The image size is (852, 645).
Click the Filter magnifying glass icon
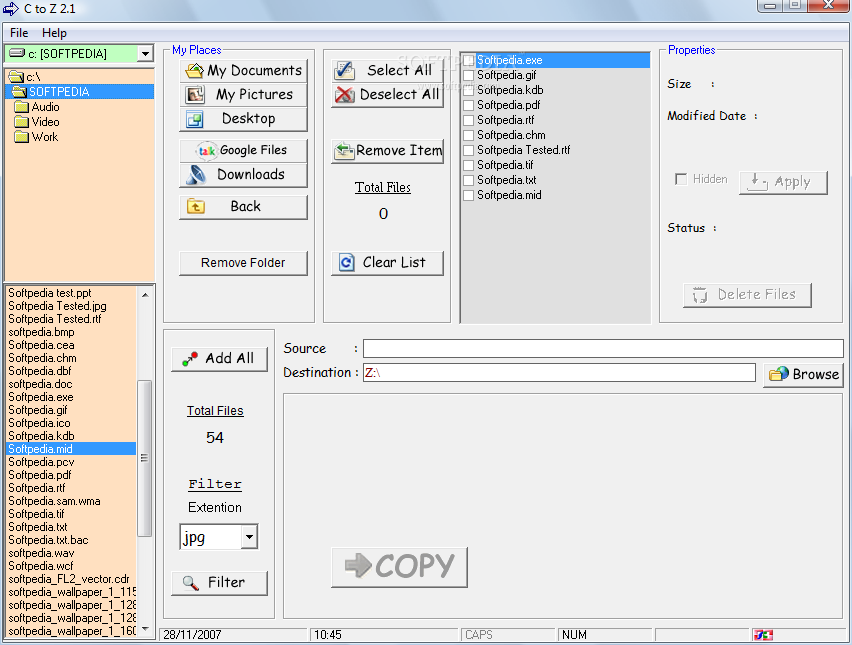(x=190, y=583)
